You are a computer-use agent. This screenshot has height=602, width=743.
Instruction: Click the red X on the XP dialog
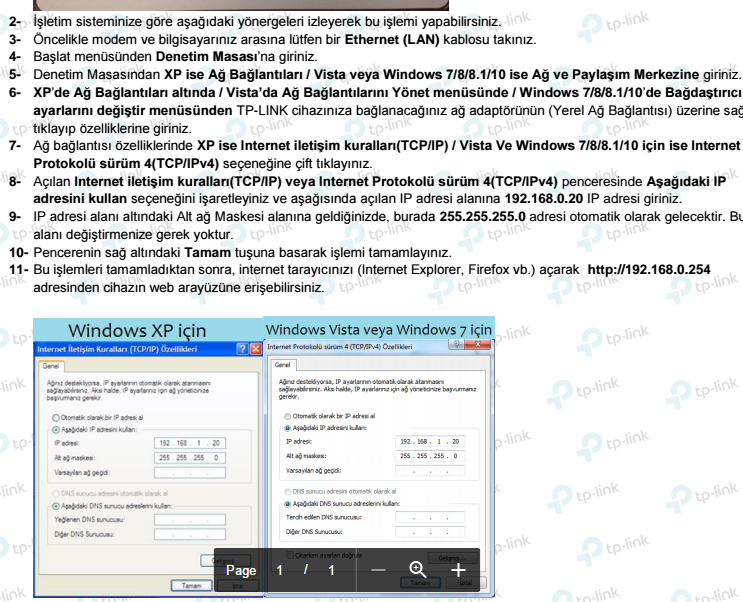click(x=256, y=349)
